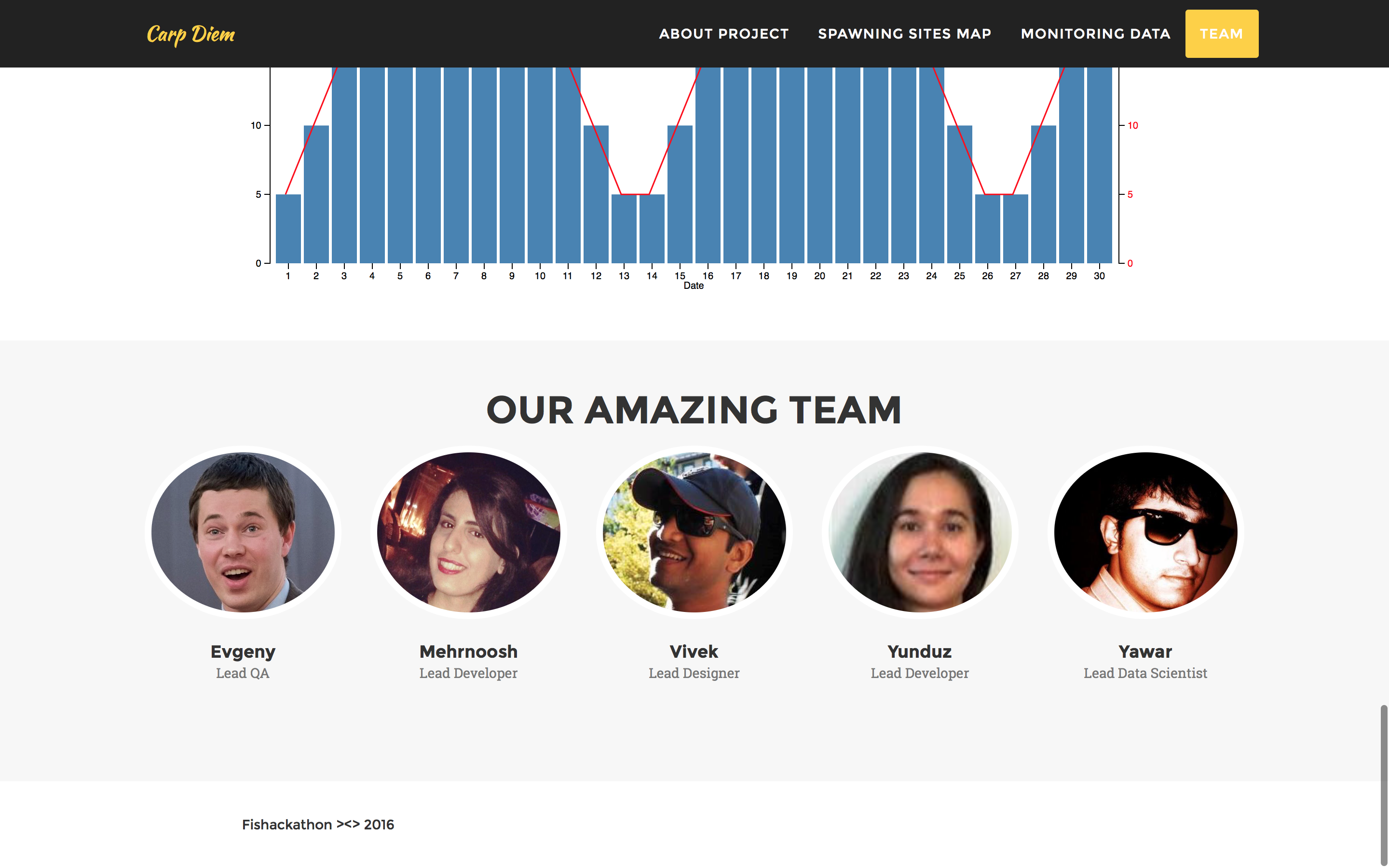The width and height of the screenshot is (1389, 868).
Task: Click the Carp Diem logo
Action: coord(191,34)
